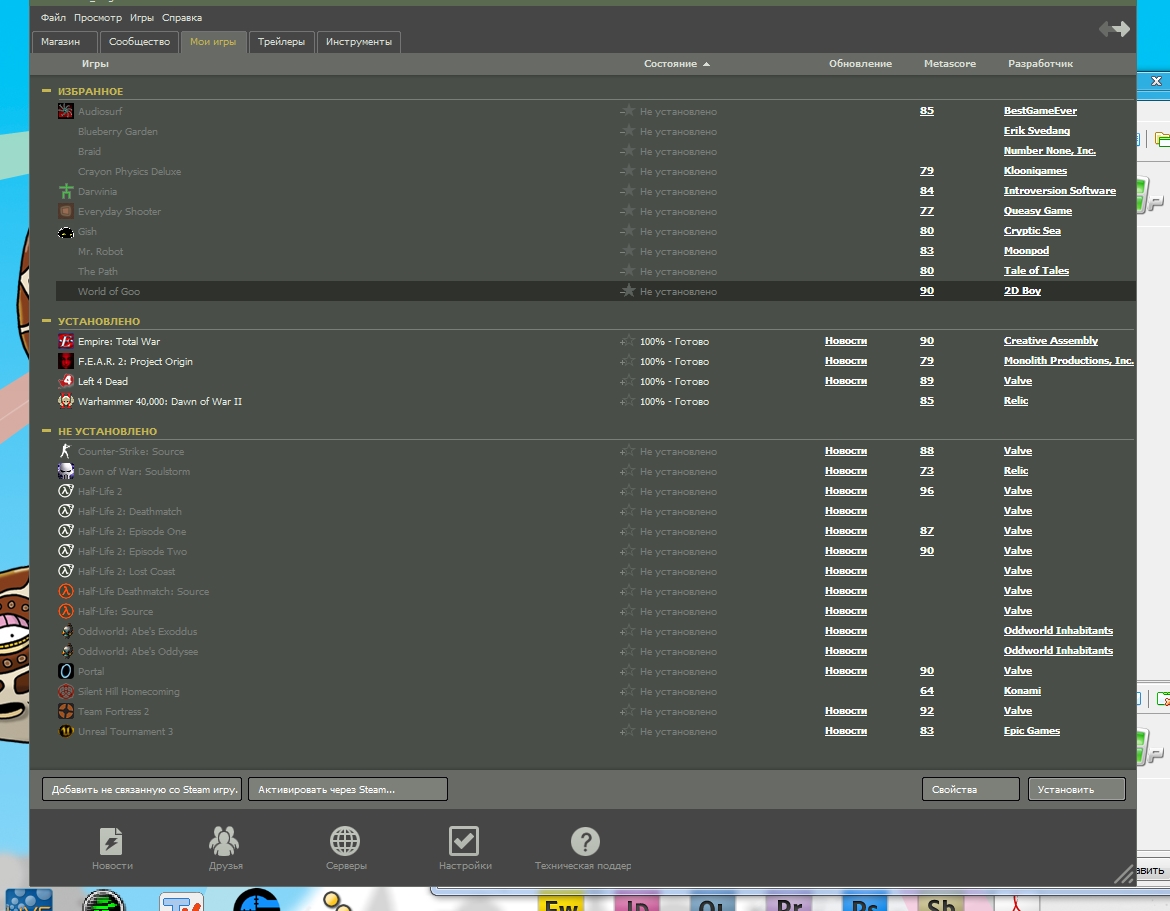
Task: Collapse the НЕ УСТАНОВЛЕНО section
Action: [x=46, y=431]
